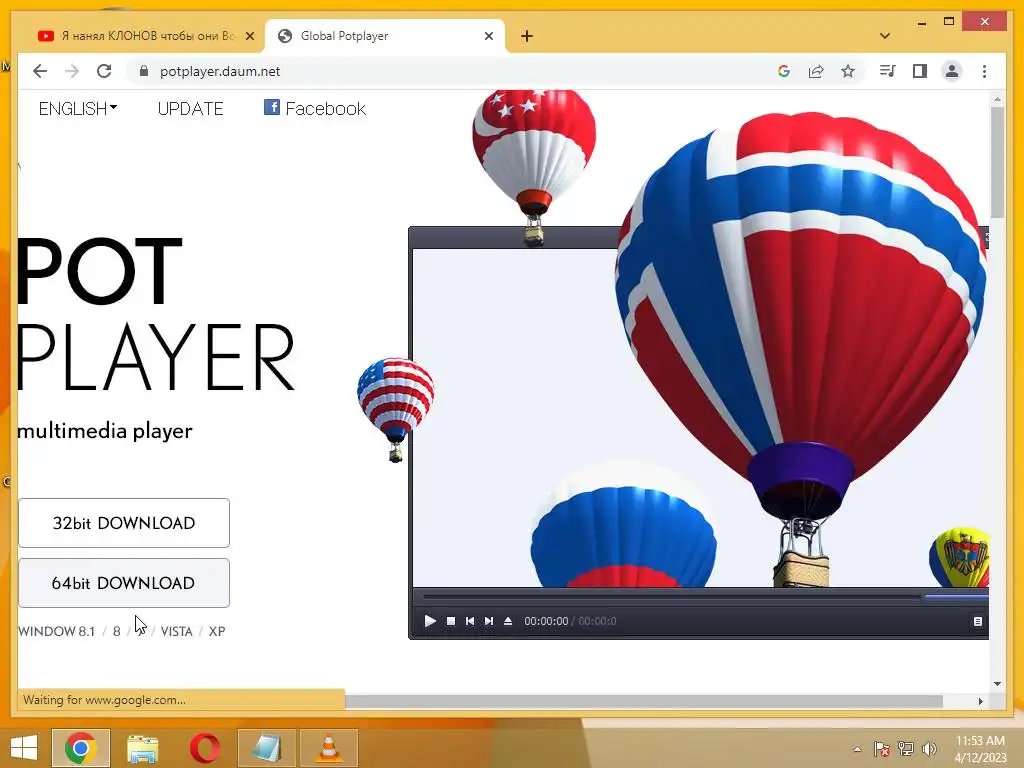Click the page vertical scrollbar thumb

(x=997, y=162)
